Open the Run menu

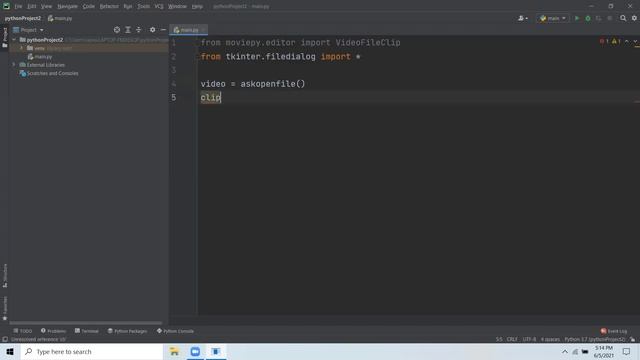point(128,7)
